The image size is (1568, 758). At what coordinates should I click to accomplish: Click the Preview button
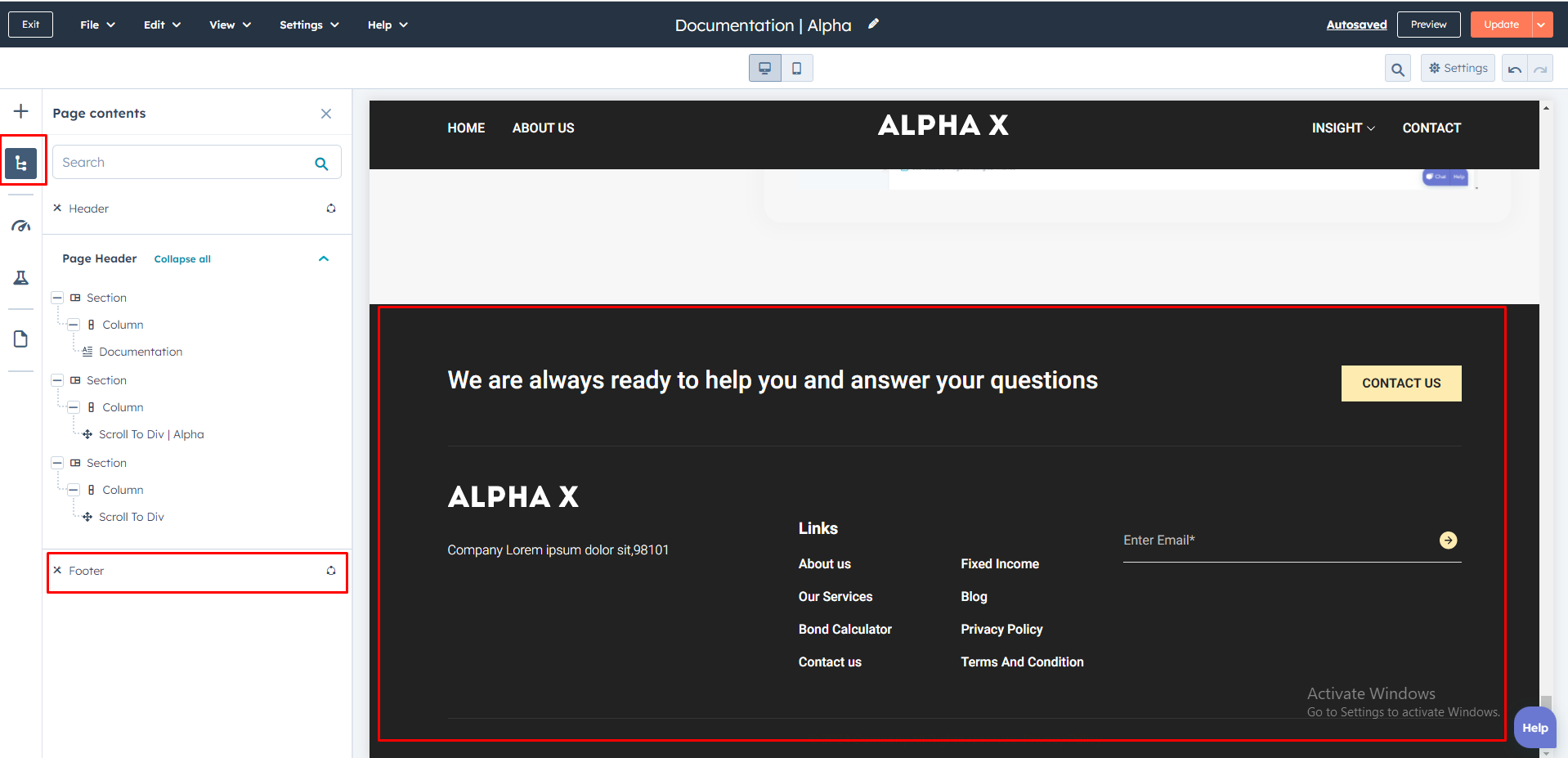pos(1428,25)
